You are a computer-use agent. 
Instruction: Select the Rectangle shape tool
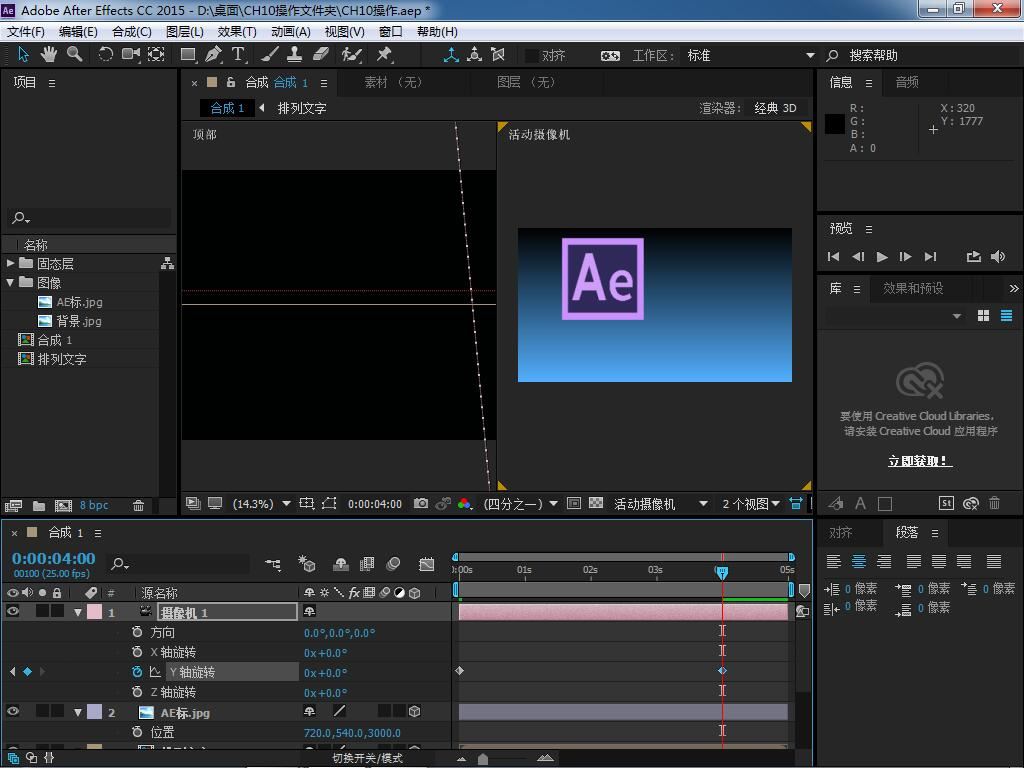point(188,54)
